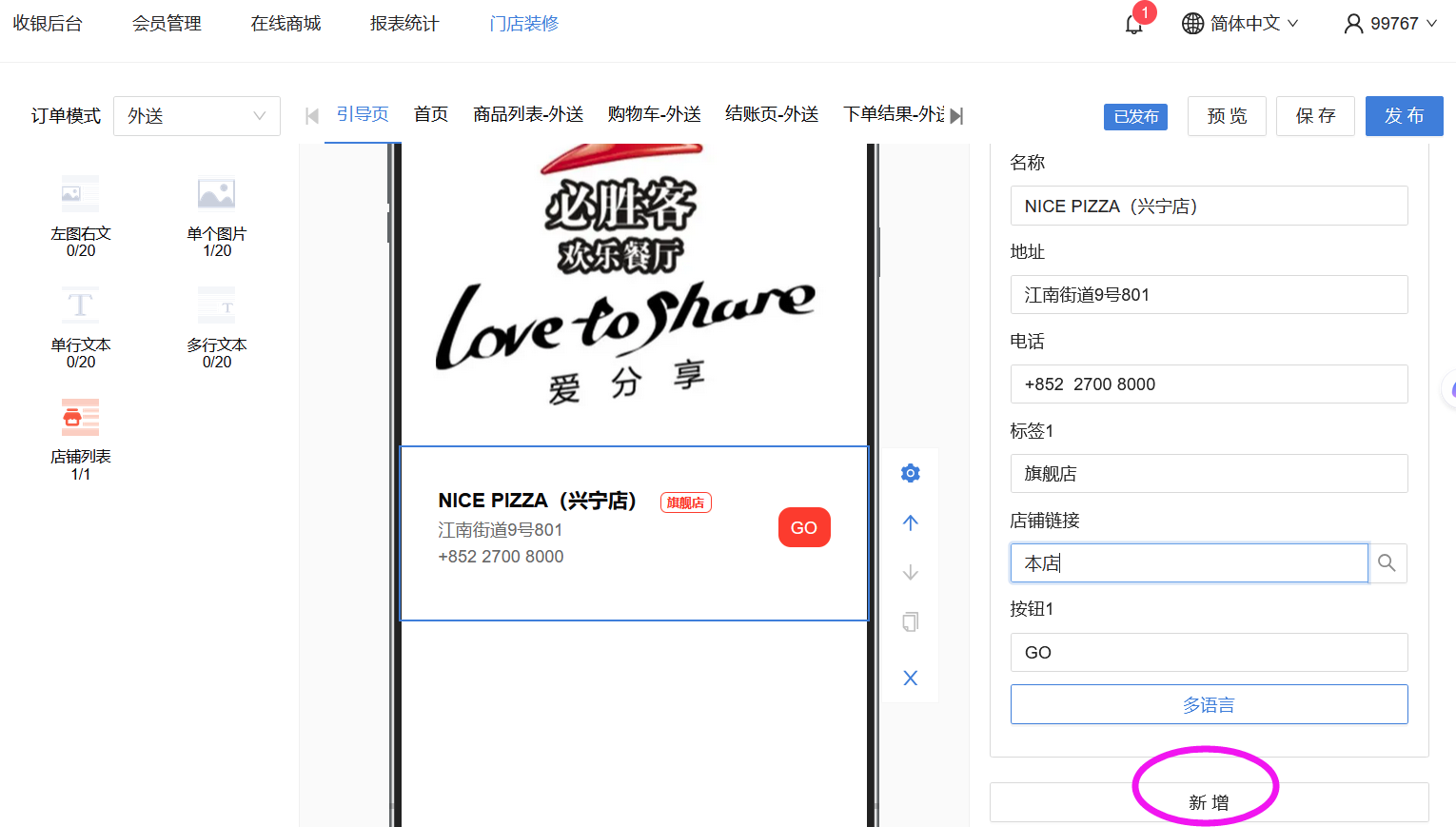The height and width of the screenshot is (827, 1456).
Task: Expand the 99767 account menu
Action: click(1404, 24)
